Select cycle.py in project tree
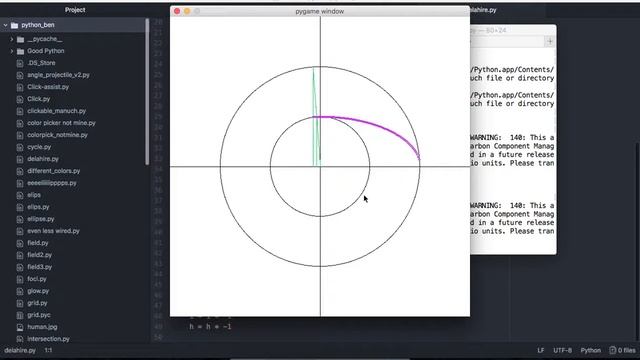 click(39, 147)
